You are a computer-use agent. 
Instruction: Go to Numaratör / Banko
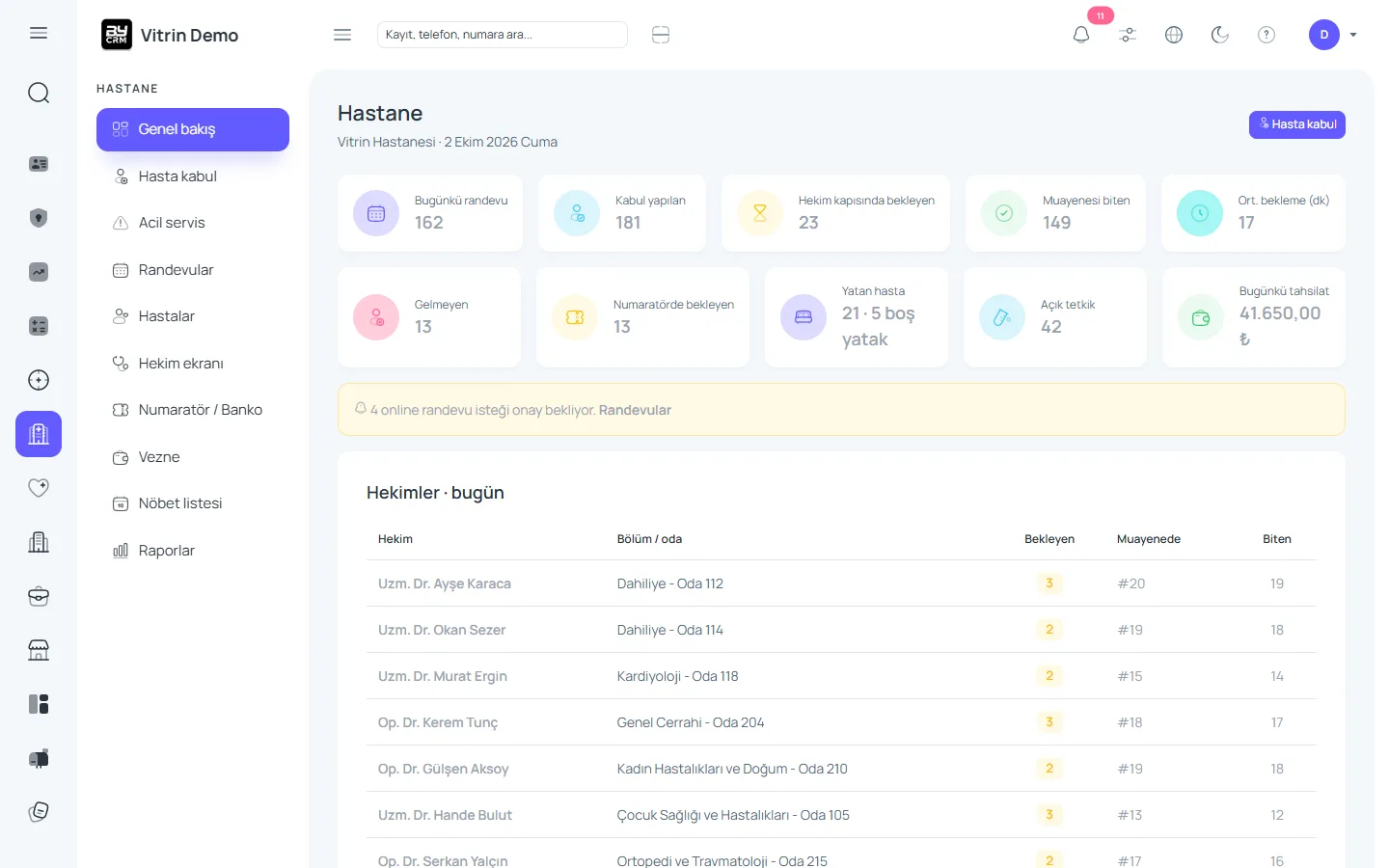(x=193, y=410)
